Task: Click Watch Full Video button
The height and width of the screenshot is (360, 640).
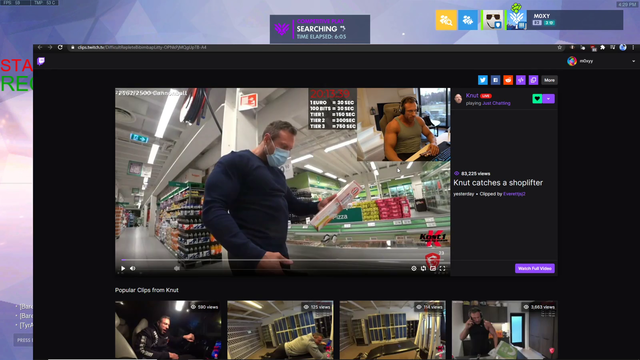Action: click(x=535, y=268)
